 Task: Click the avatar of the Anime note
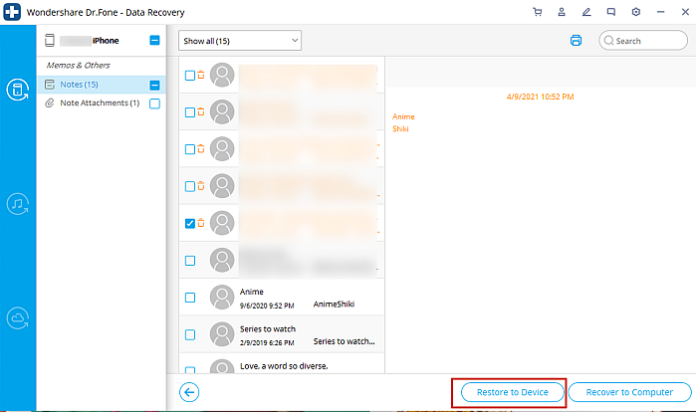click(x=222, y=297)
